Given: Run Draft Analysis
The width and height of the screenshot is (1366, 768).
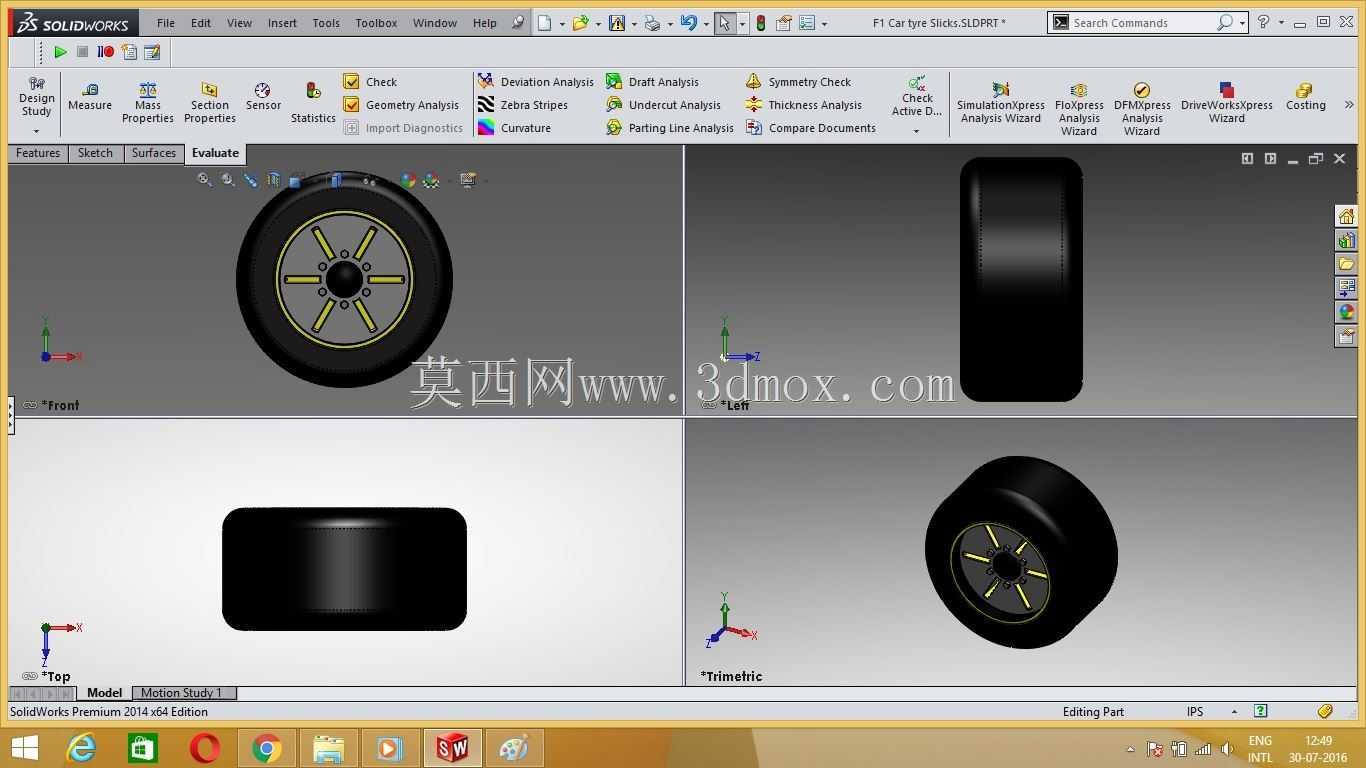Looking at the screenshot, I should tap(653, 82).
